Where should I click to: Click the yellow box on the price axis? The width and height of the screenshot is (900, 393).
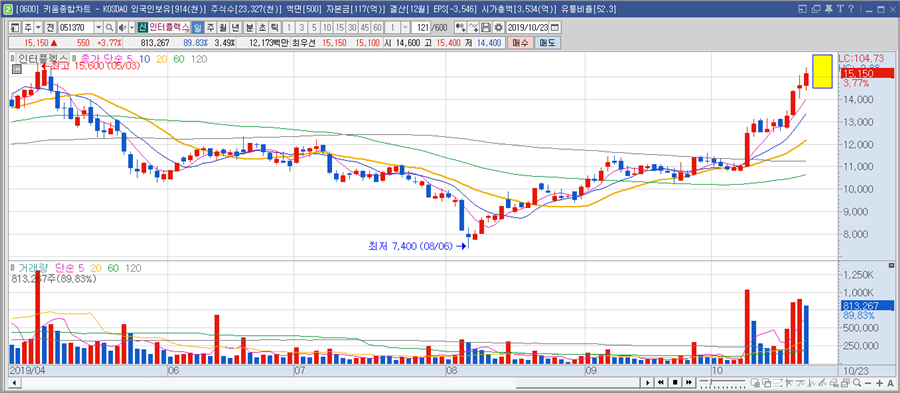click(823, 72)
